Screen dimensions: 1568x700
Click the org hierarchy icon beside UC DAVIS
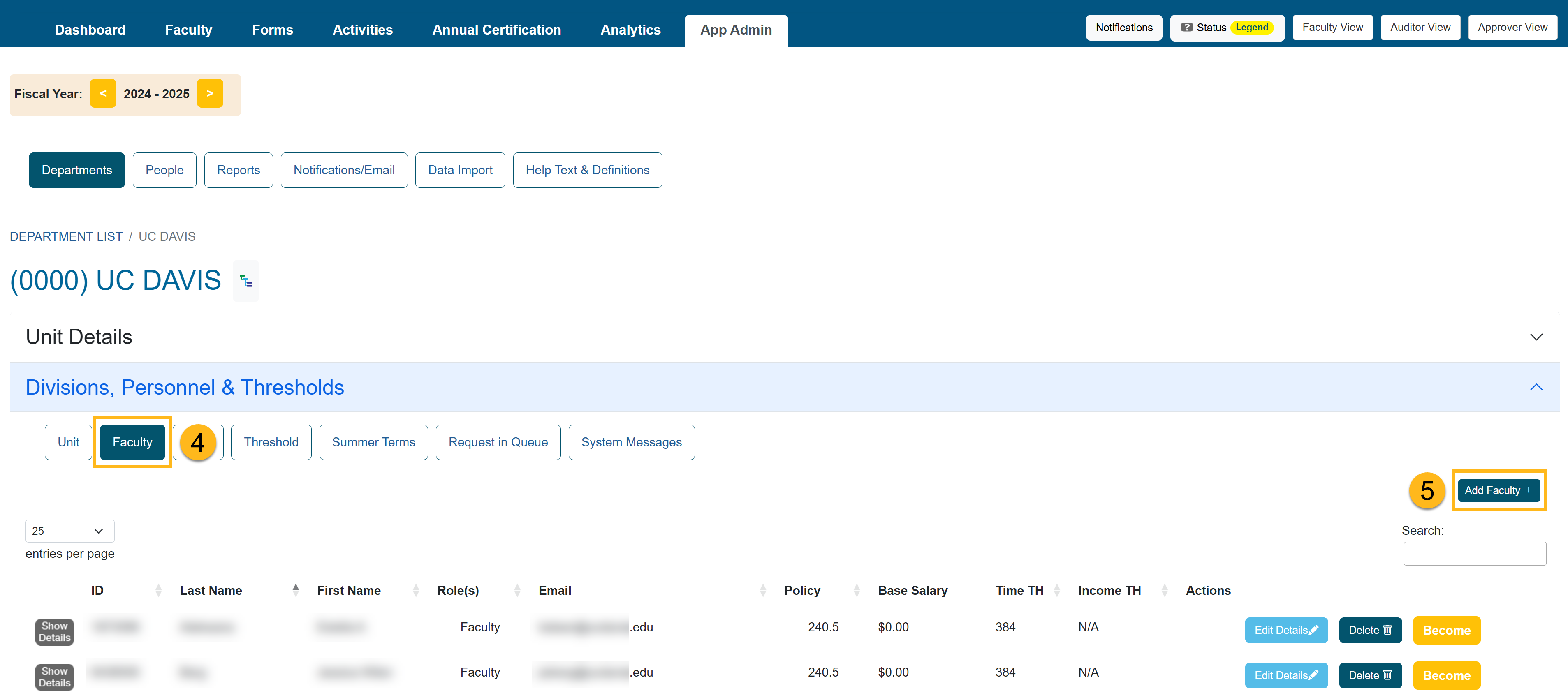[246, 281]
